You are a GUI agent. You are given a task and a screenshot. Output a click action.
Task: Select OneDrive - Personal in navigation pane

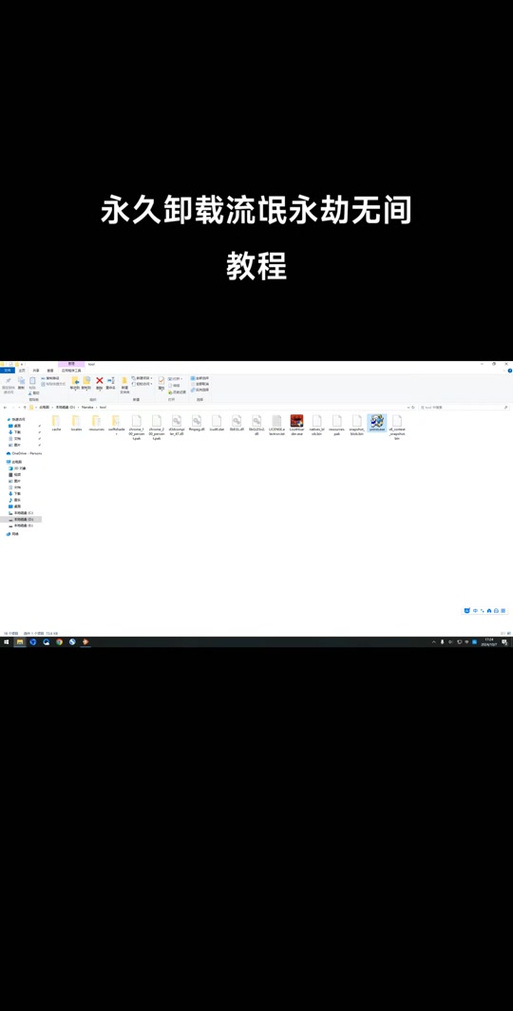point(24,453)
